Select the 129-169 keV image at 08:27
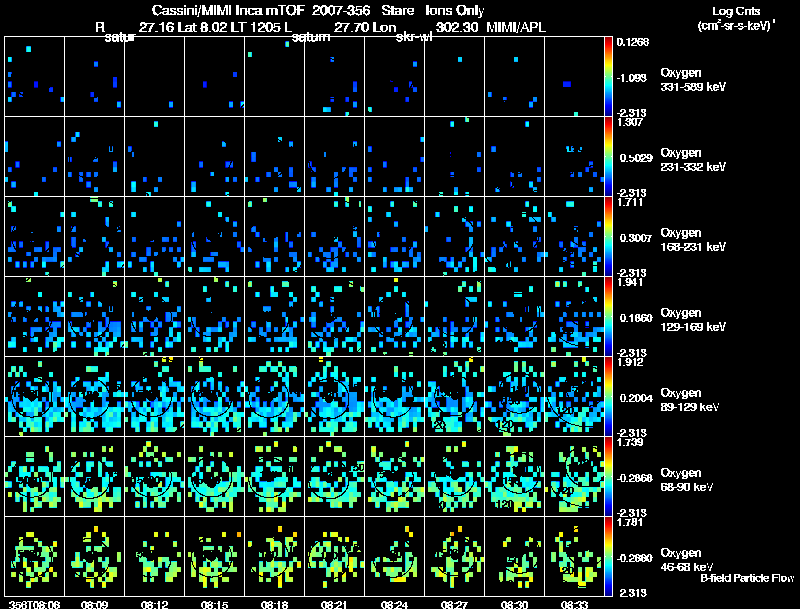The height and width of the screenshot is (609, 800). [455, 317]
